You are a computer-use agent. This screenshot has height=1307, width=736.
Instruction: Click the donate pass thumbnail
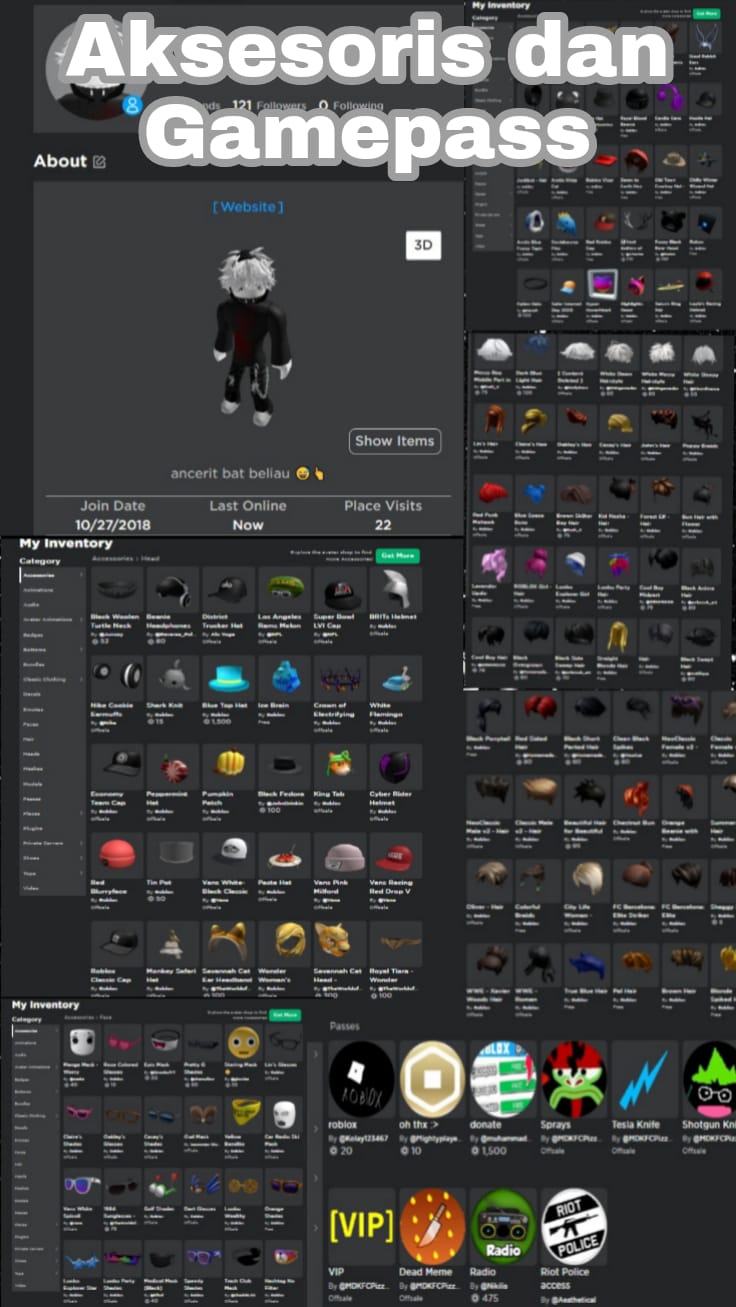tap(503, 1079)
